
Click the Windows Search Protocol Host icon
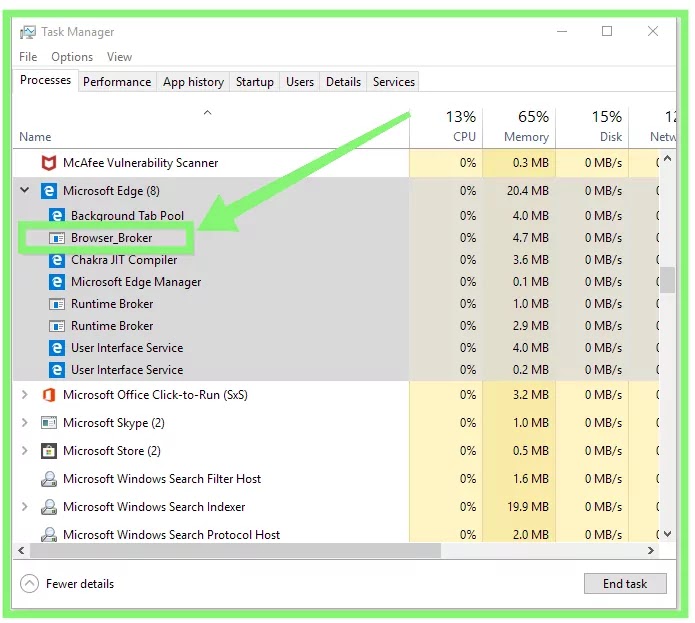pyautogui.click(x=49, y=534)
